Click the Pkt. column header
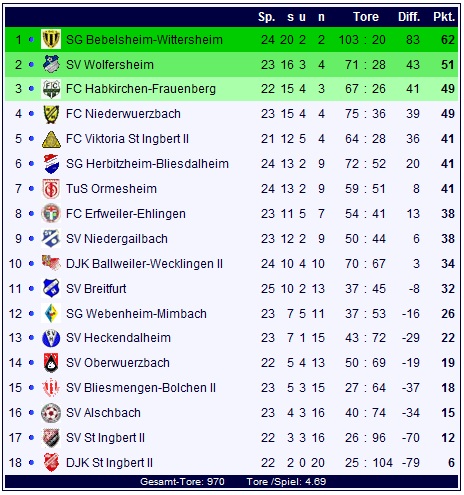 click(444, 17)
